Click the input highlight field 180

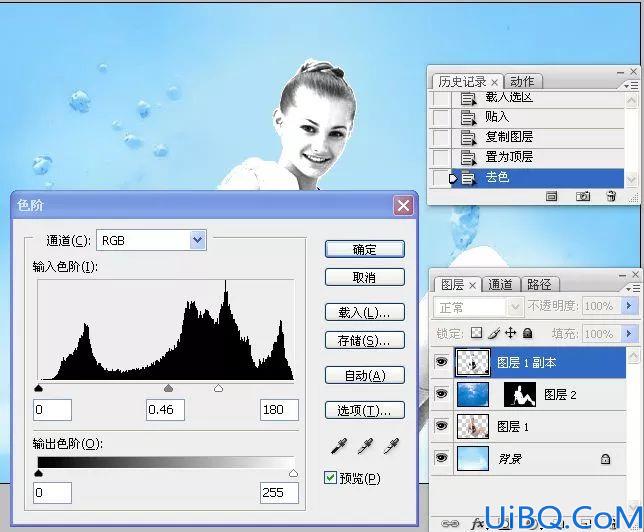[279, 410]
